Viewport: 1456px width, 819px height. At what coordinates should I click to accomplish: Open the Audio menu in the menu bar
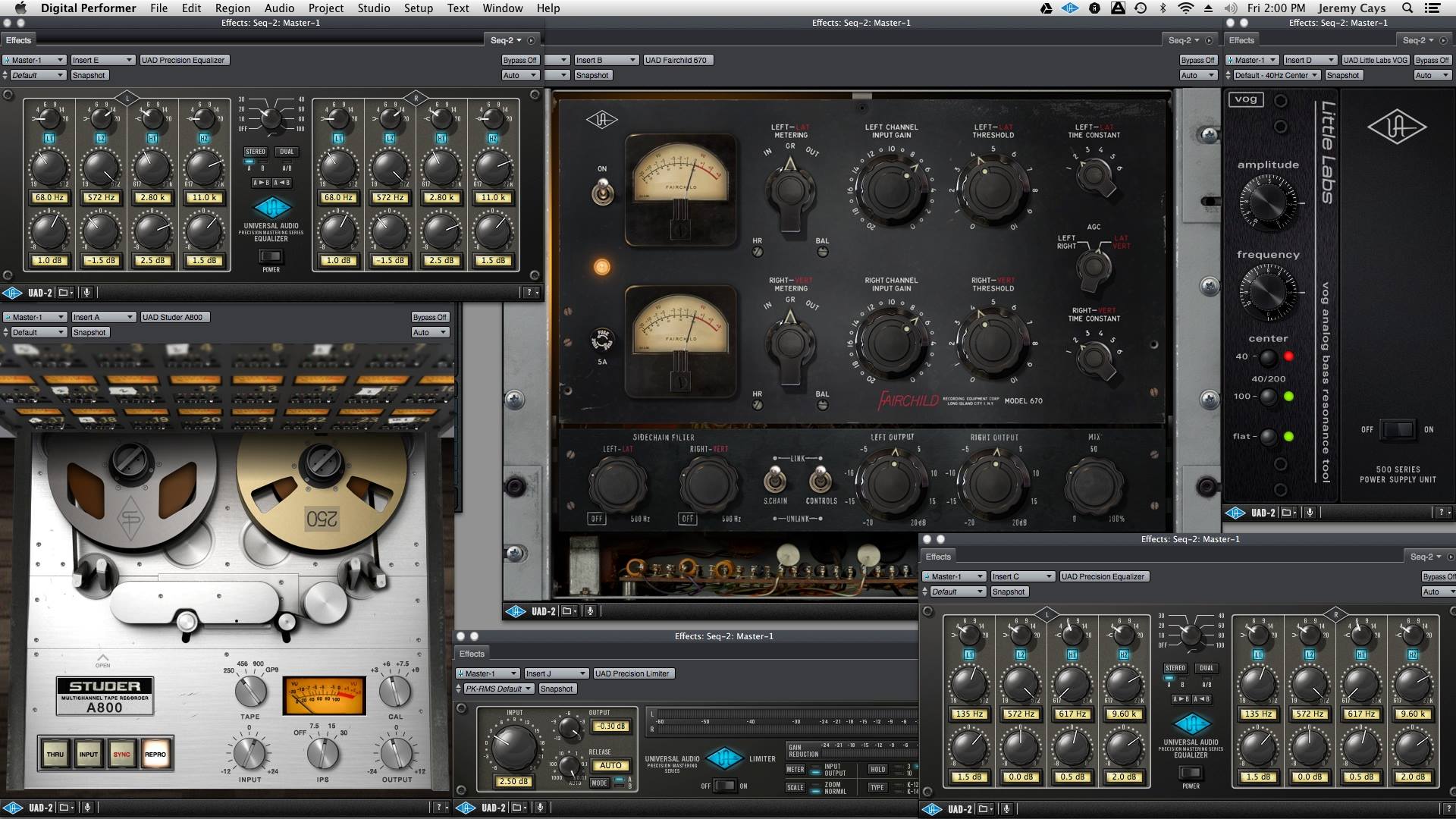click(279, 8)
